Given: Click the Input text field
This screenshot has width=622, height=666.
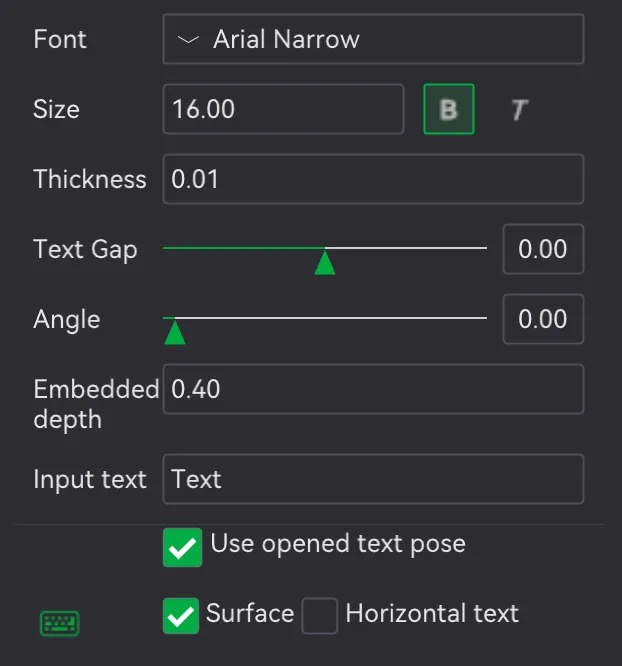Looking at the screenshot, I should [373, 479].
